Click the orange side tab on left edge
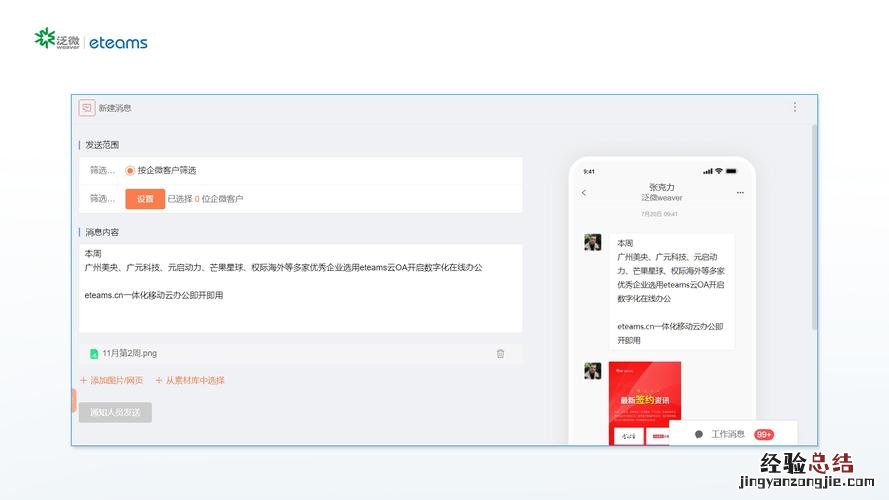 point(74,400)
